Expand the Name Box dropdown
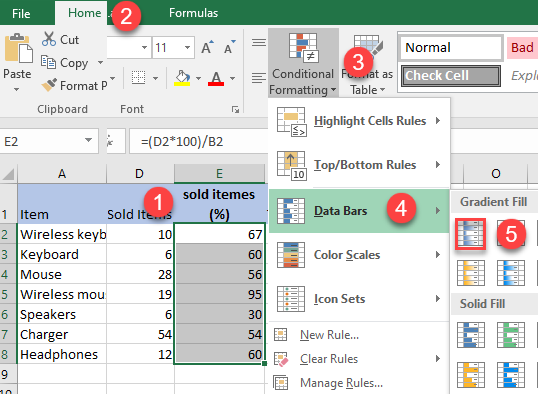Screen dimensions: 538x394 click(89, 140)
